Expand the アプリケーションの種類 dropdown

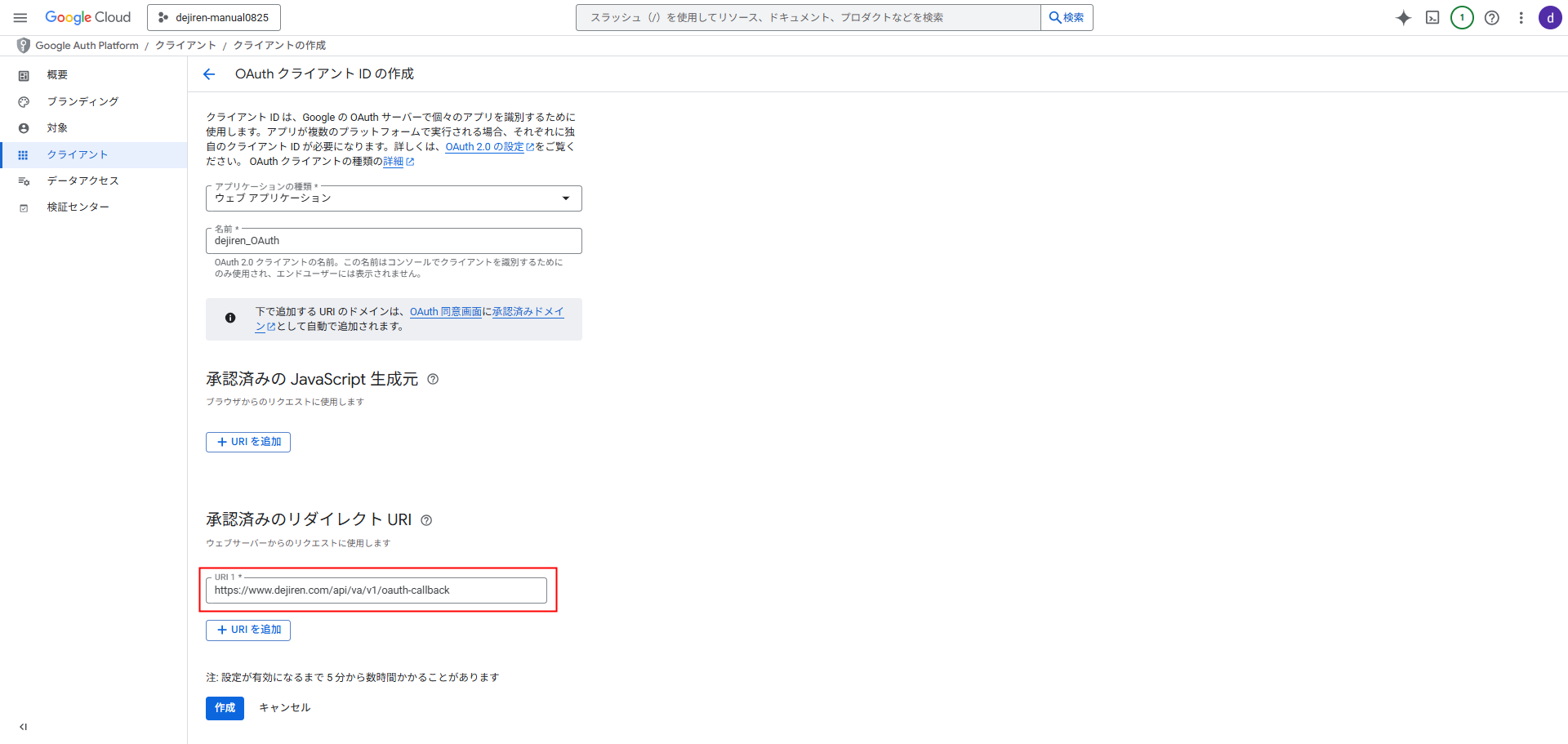(394, 198)
